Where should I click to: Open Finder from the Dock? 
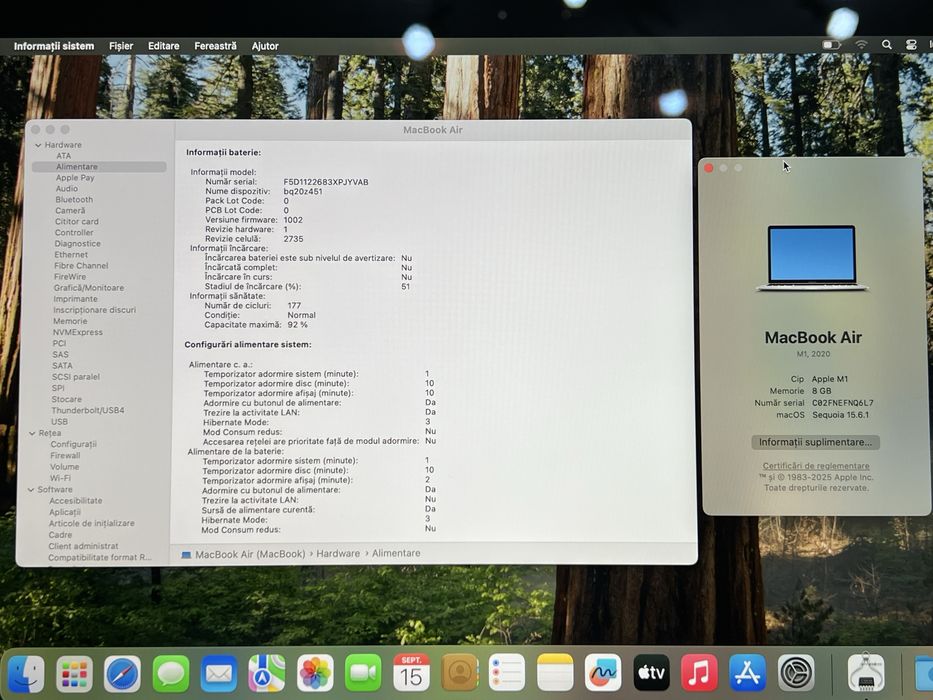point(26,674)
